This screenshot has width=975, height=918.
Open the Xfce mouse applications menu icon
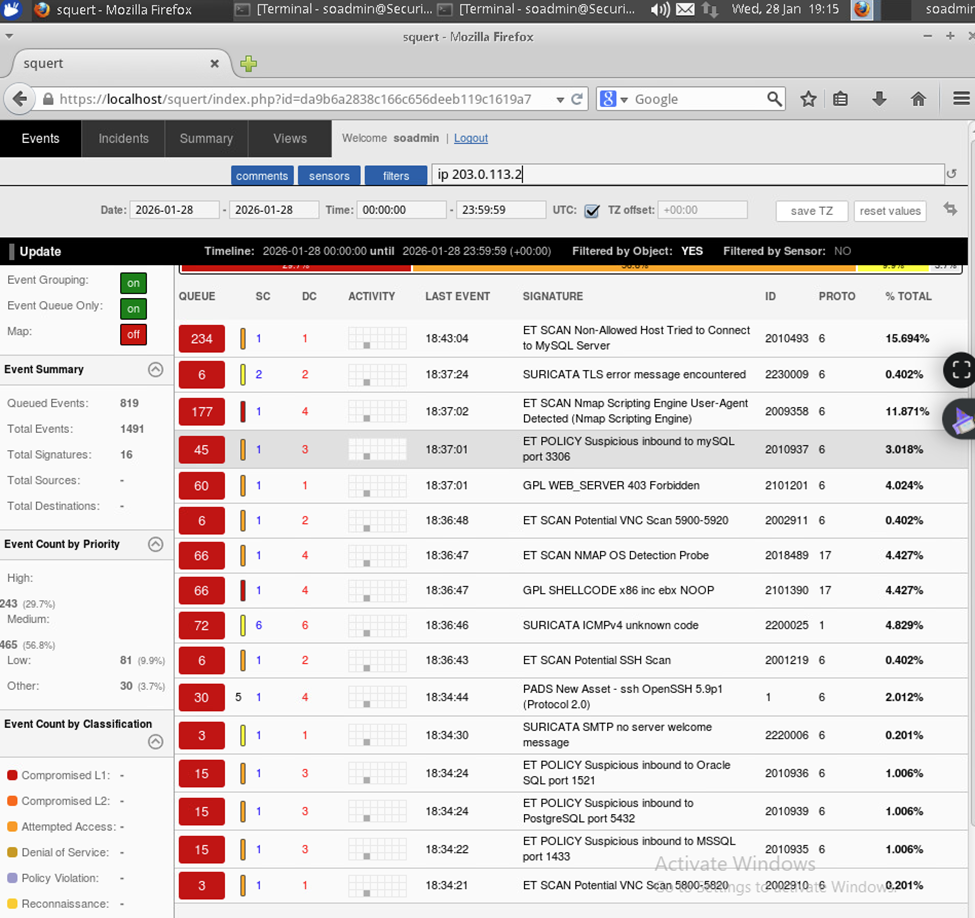[x=12, y=9]
